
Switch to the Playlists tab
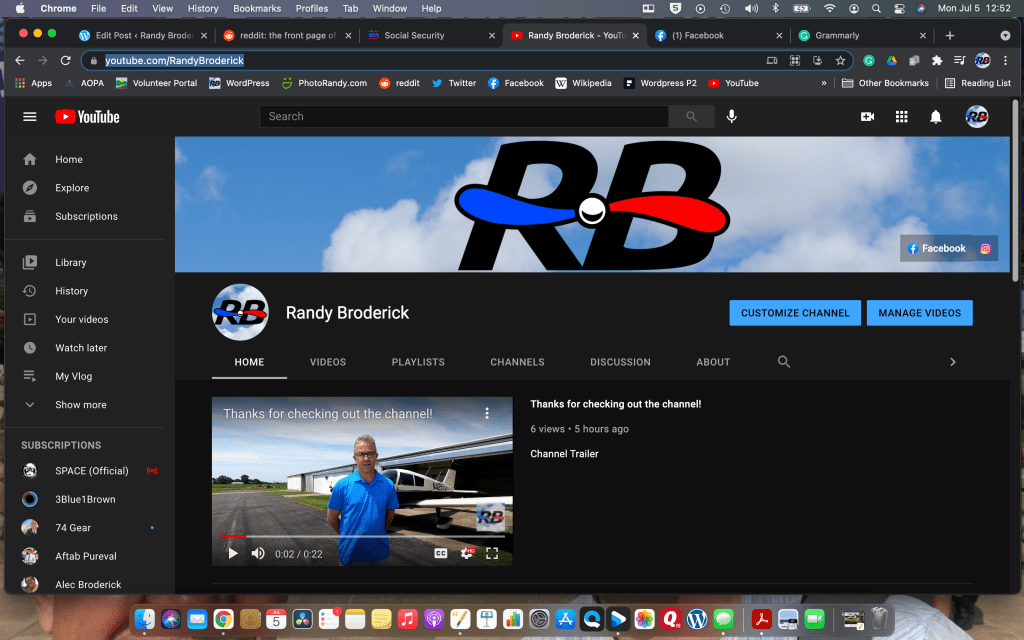[418, 362]
